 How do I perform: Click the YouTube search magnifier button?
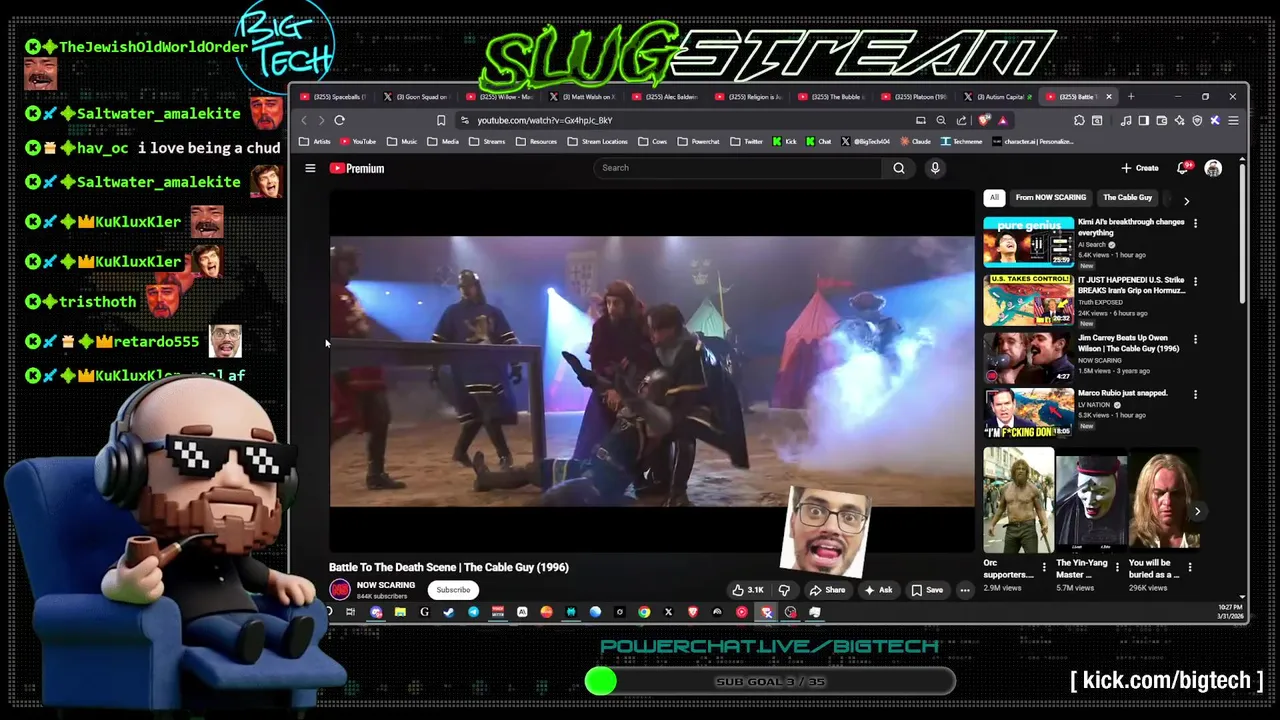pos(899,168)
